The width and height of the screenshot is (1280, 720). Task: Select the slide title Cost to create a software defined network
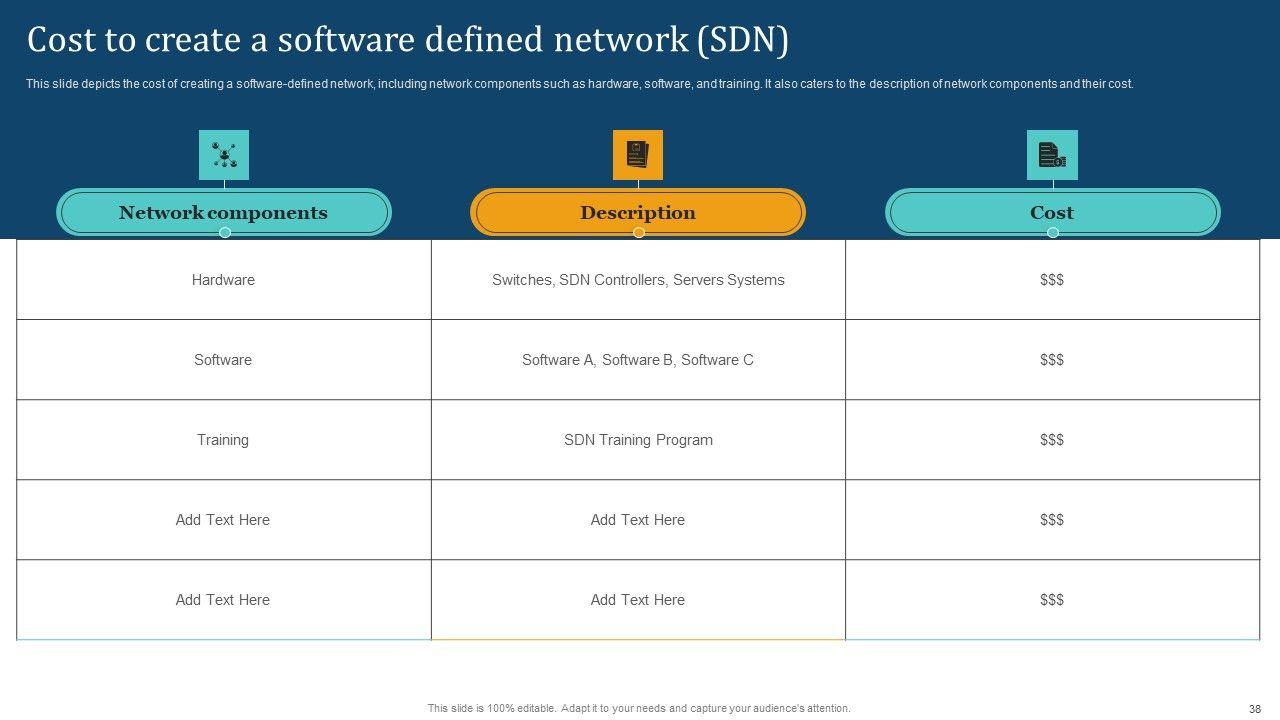[x=408, y=41]
